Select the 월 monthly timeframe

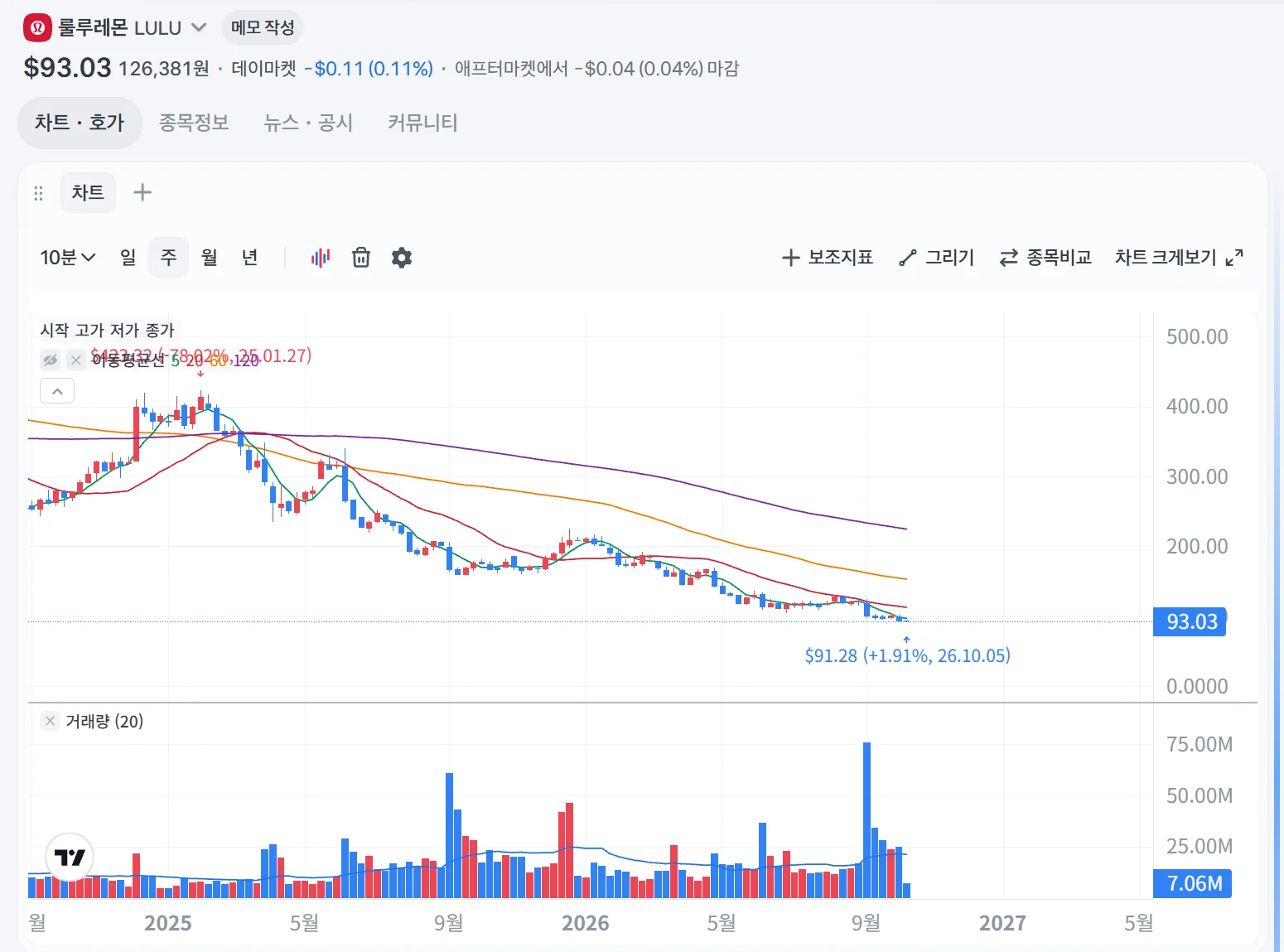209,258
